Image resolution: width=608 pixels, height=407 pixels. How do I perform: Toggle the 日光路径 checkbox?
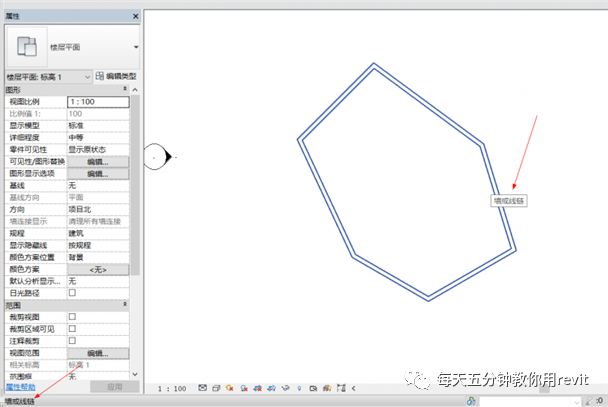[72, 293]
